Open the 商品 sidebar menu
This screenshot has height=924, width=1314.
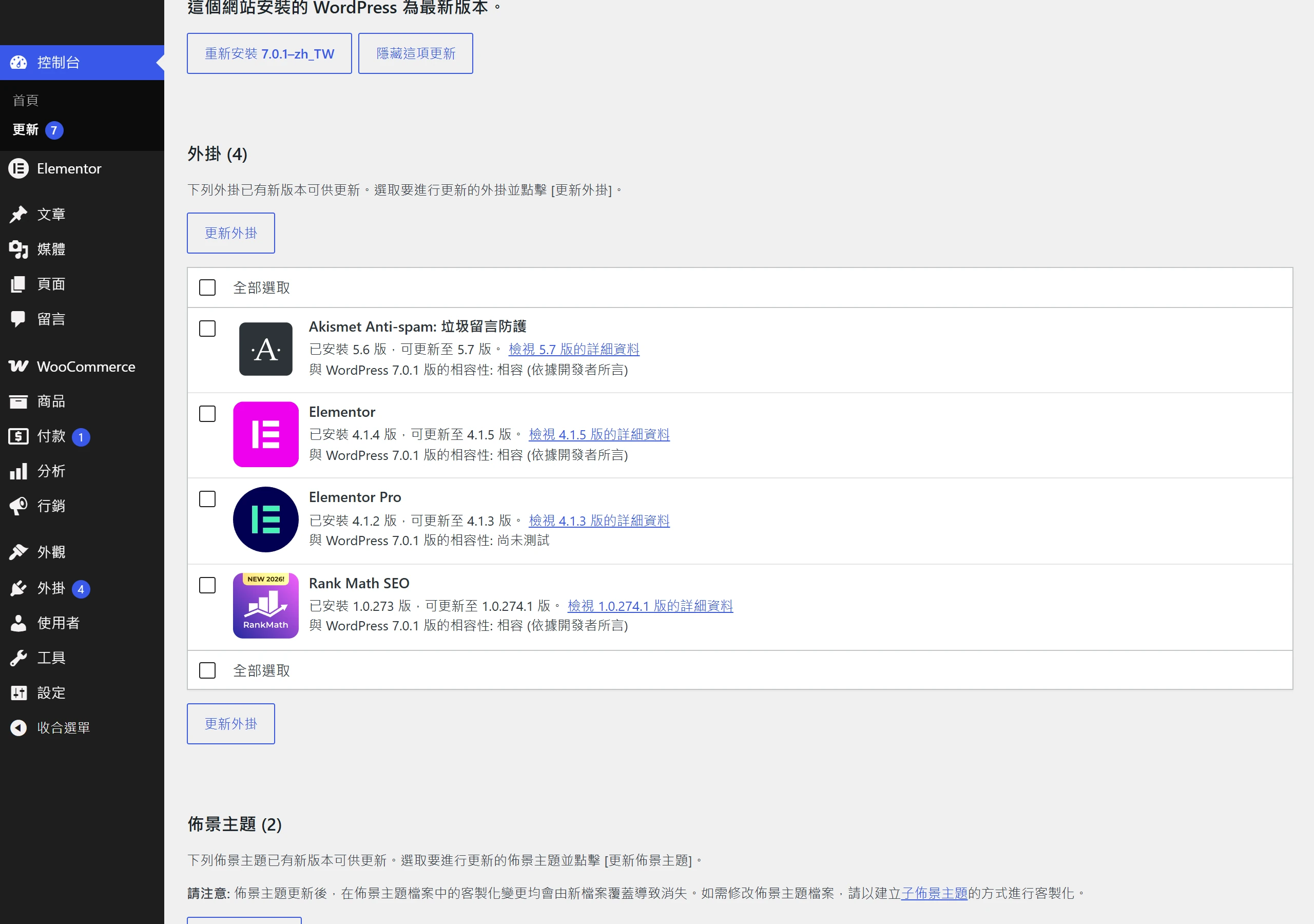(x=82, y=401)
